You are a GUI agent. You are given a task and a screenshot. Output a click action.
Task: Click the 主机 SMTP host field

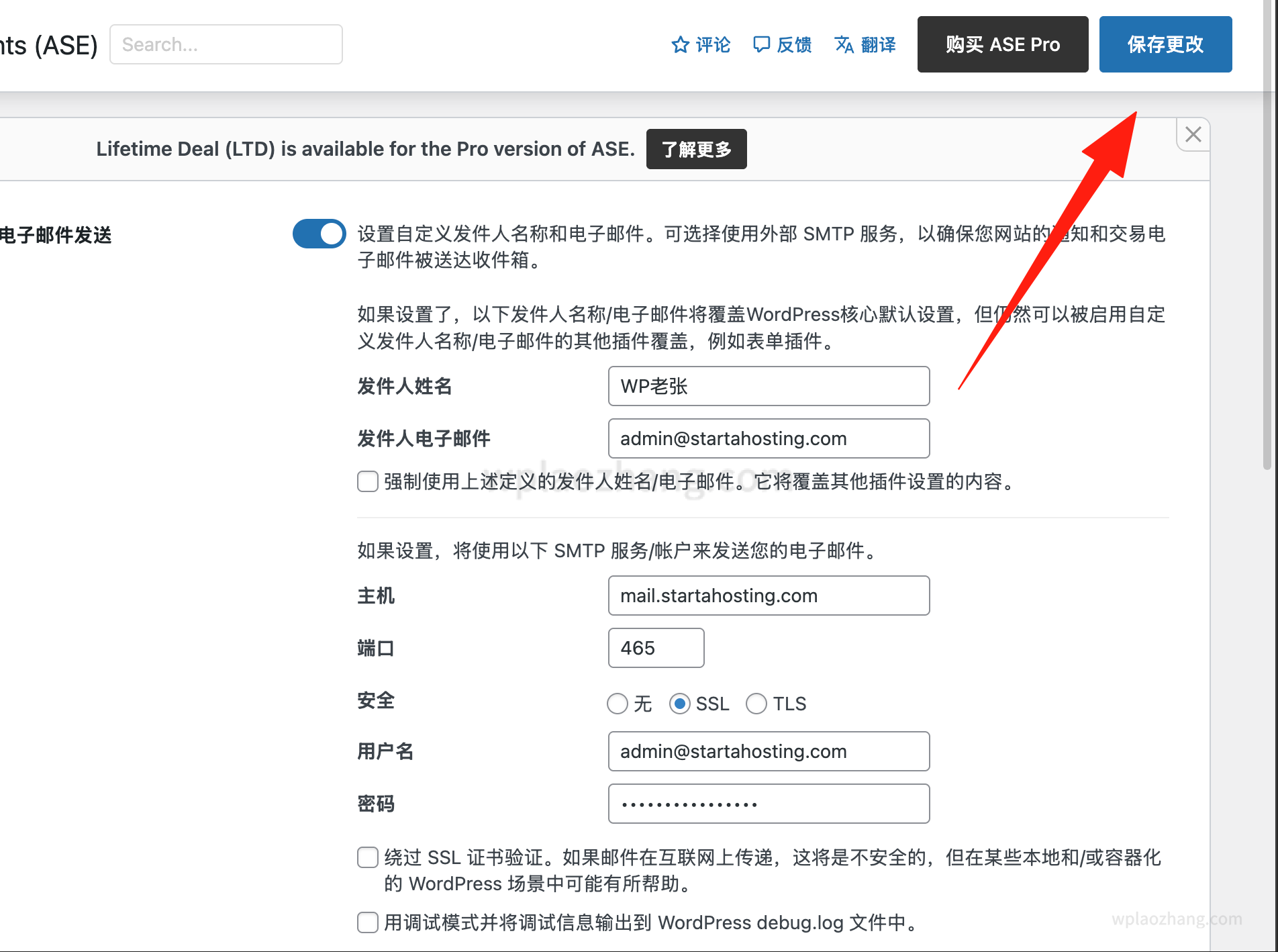769,596
